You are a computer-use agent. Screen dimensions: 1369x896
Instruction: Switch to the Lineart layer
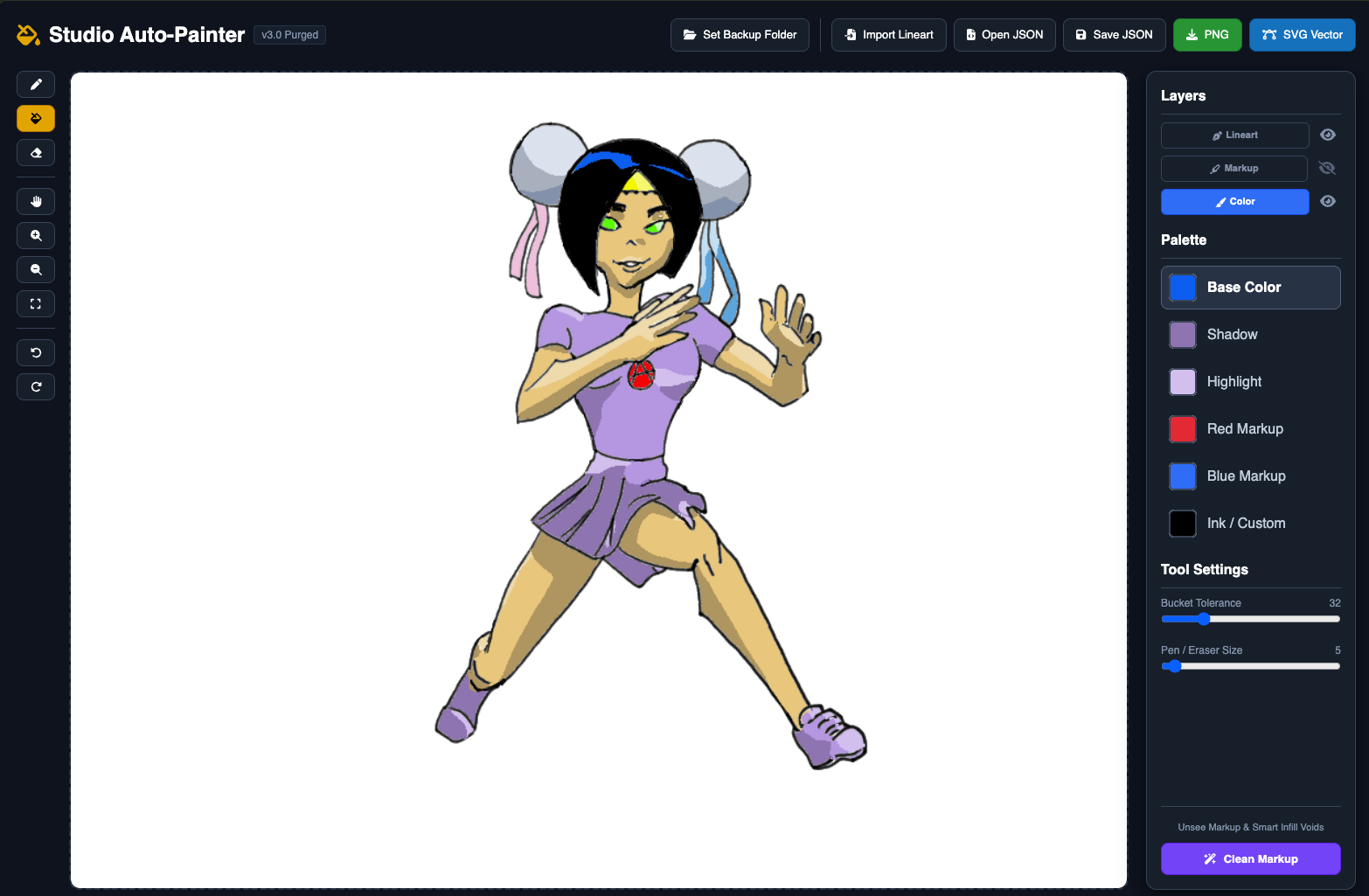(1235, 135)
